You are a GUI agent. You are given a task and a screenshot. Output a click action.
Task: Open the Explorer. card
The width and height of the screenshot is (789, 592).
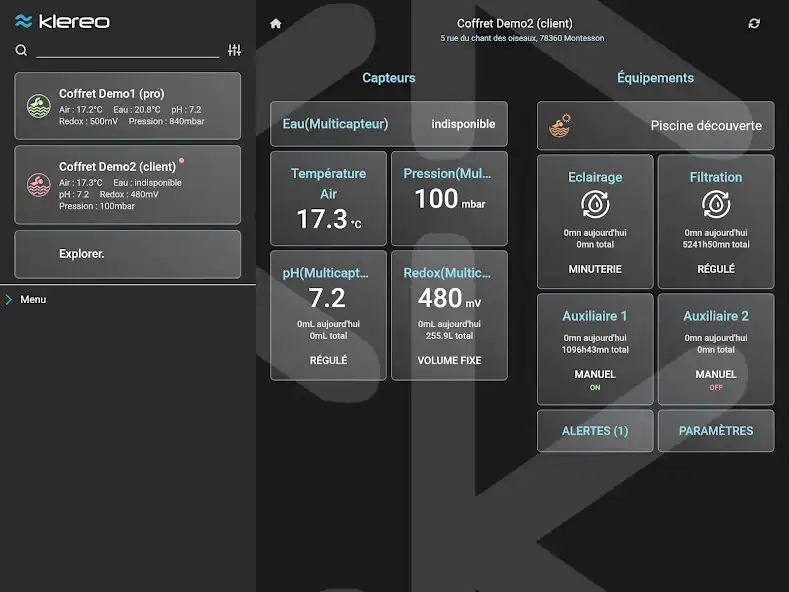pos(128,254)
